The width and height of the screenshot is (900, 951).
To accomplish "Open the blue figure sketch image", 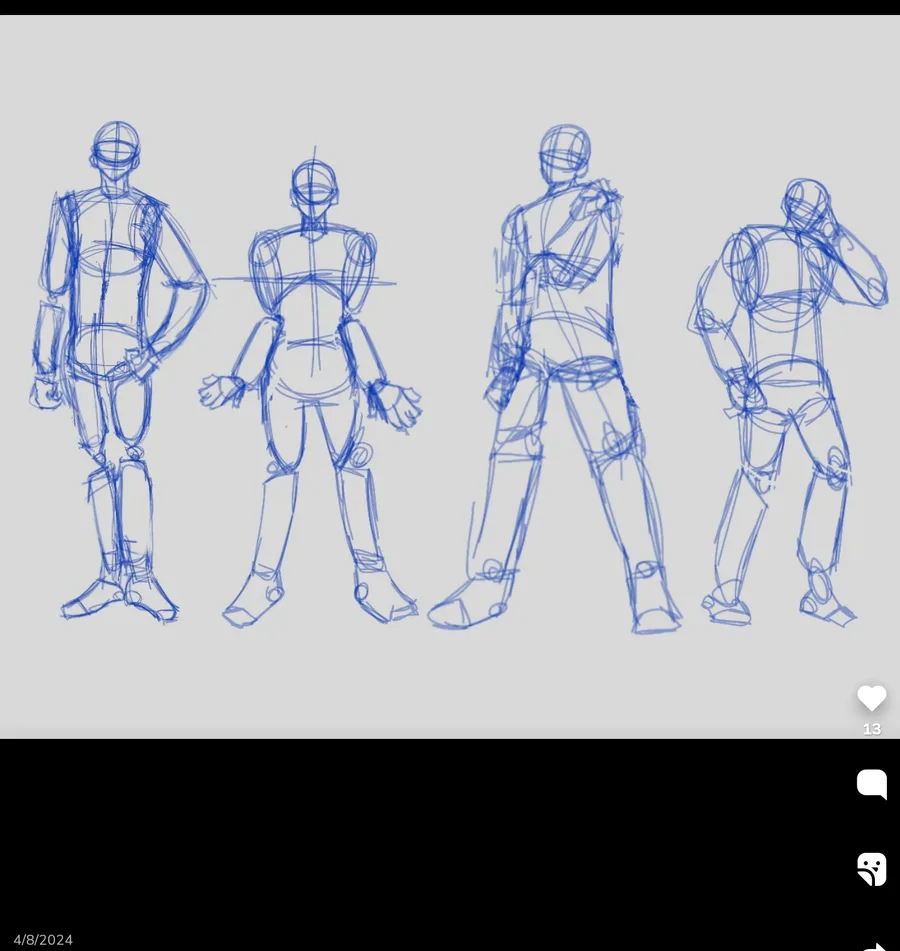I will [450, 377].
